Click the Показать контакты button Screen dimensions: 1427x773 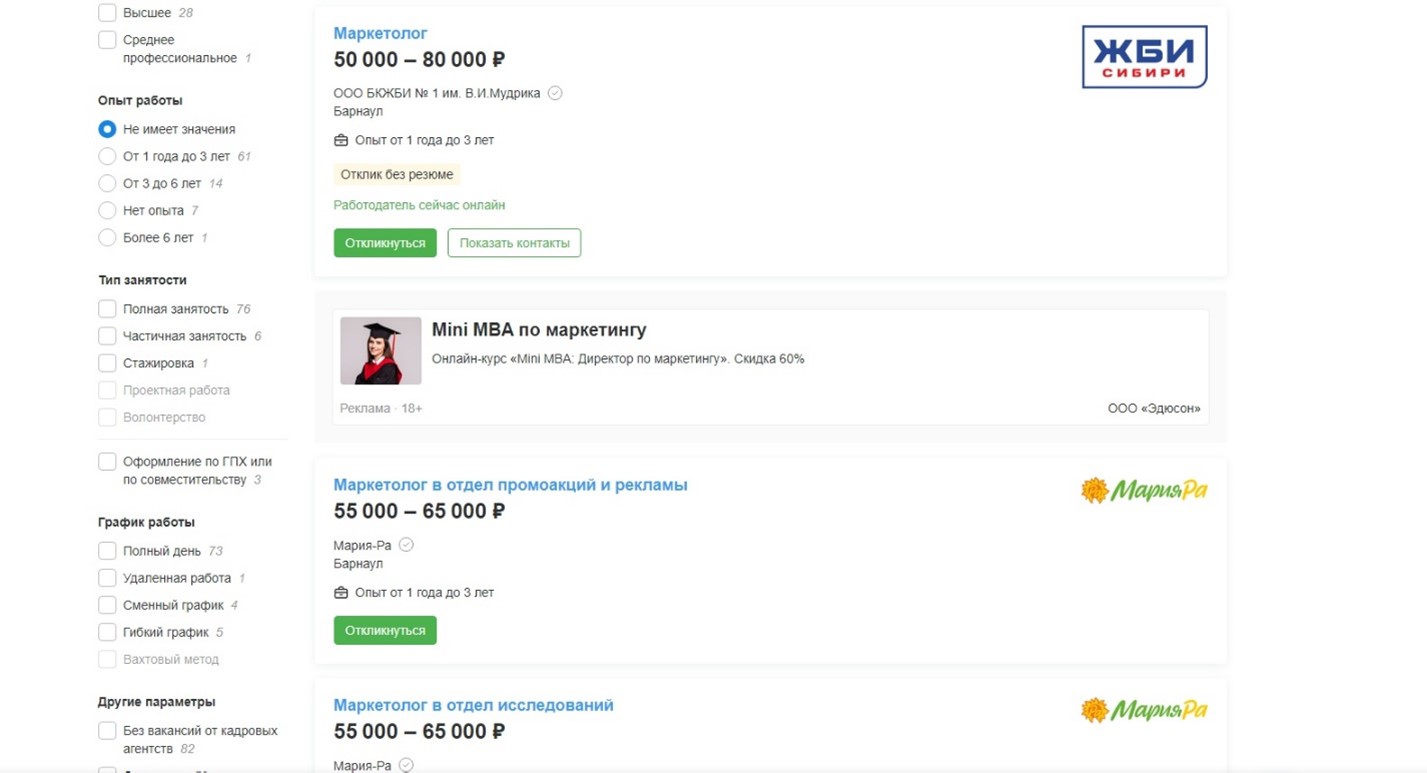click(x=514, y=243)
